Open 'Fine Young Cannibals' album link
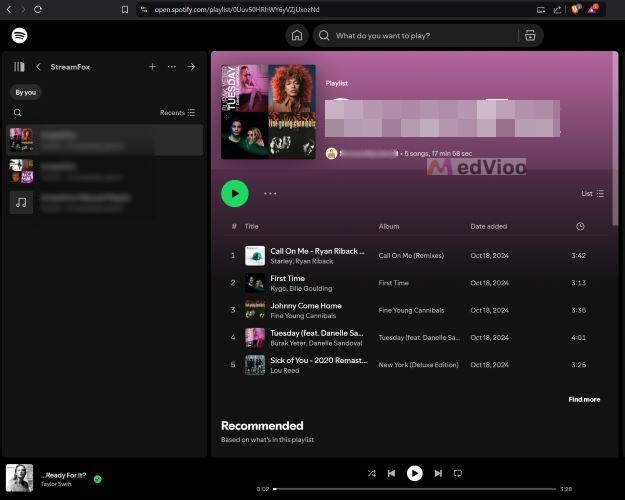 point(411,310)
